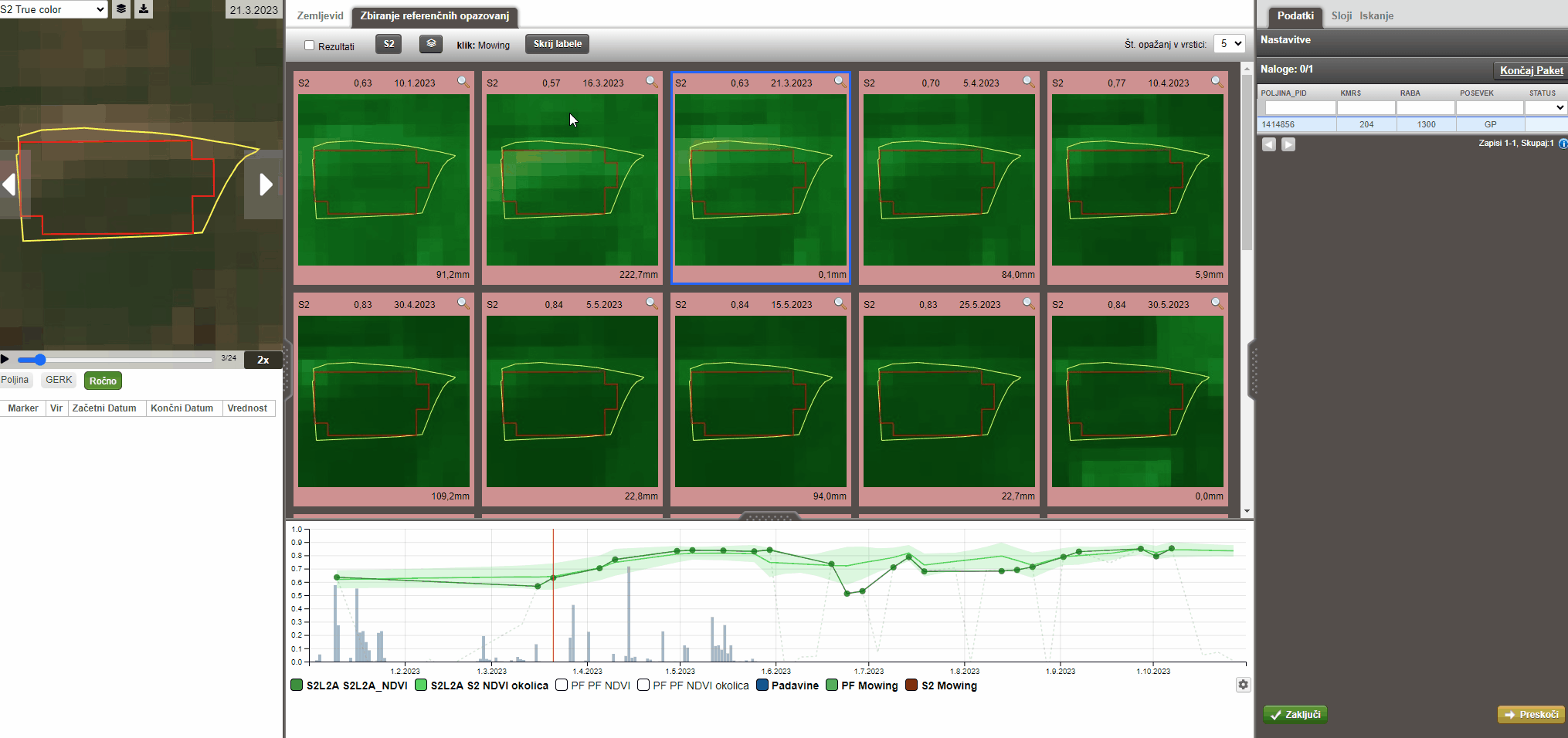The height and width of the screenshot is (738, 1568).
Task: Click the blue info icon near Skupaj:1
Action: pyautogui.click(x=1563, y=144)
